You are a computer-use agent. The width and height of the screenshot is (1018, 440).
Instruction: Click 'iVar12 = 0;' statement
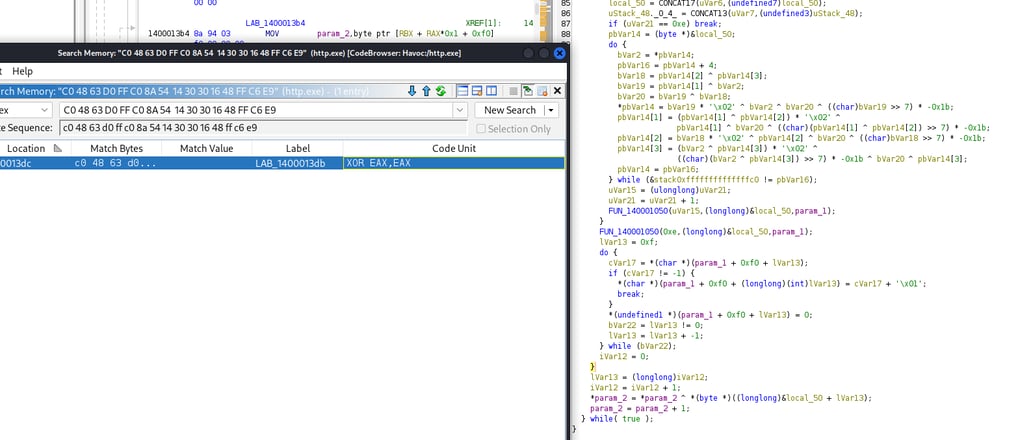pyautogui.click(x=623, y=356)
